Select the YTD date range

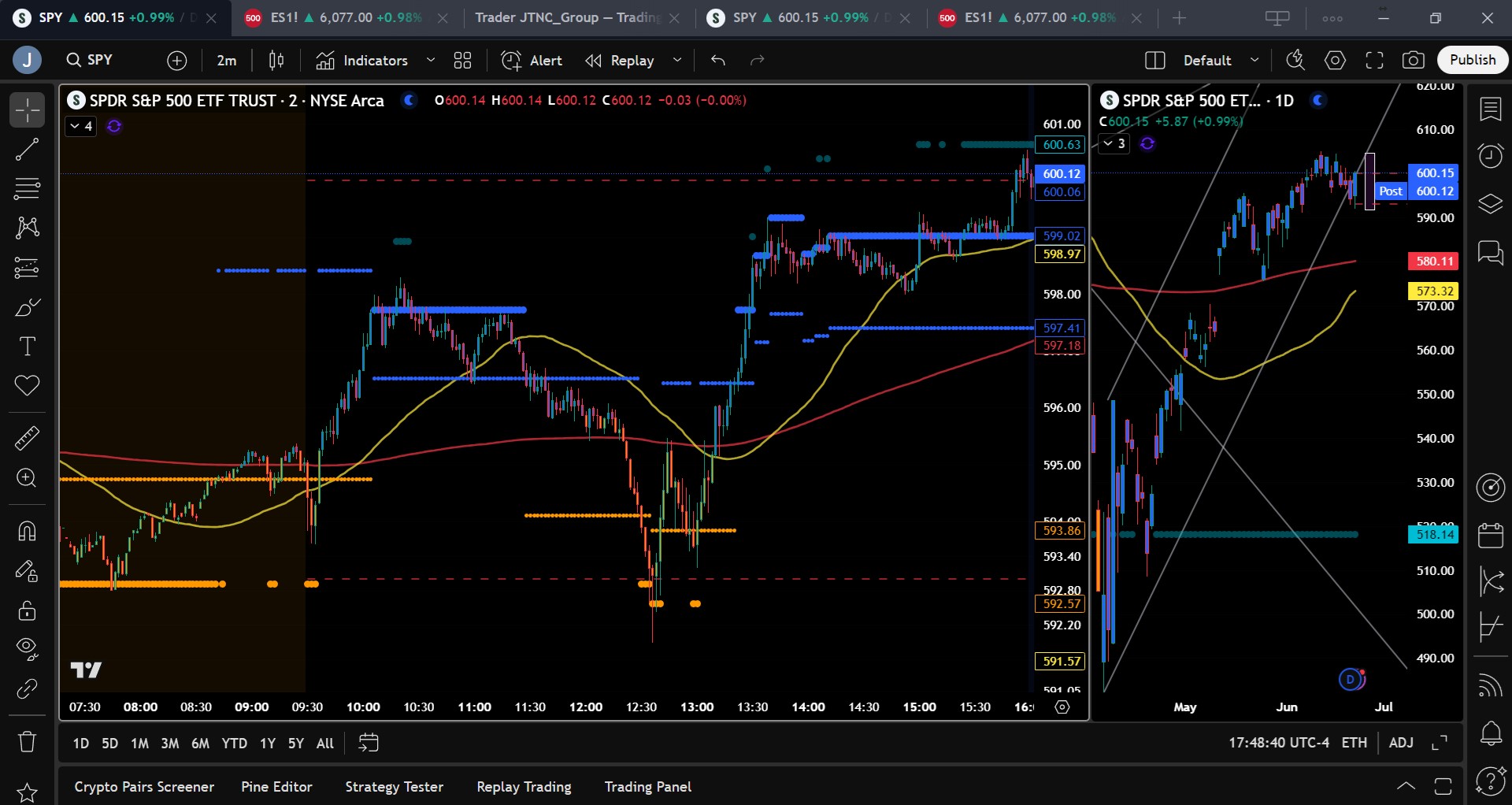pyautogui.click(x=234, y=743)
